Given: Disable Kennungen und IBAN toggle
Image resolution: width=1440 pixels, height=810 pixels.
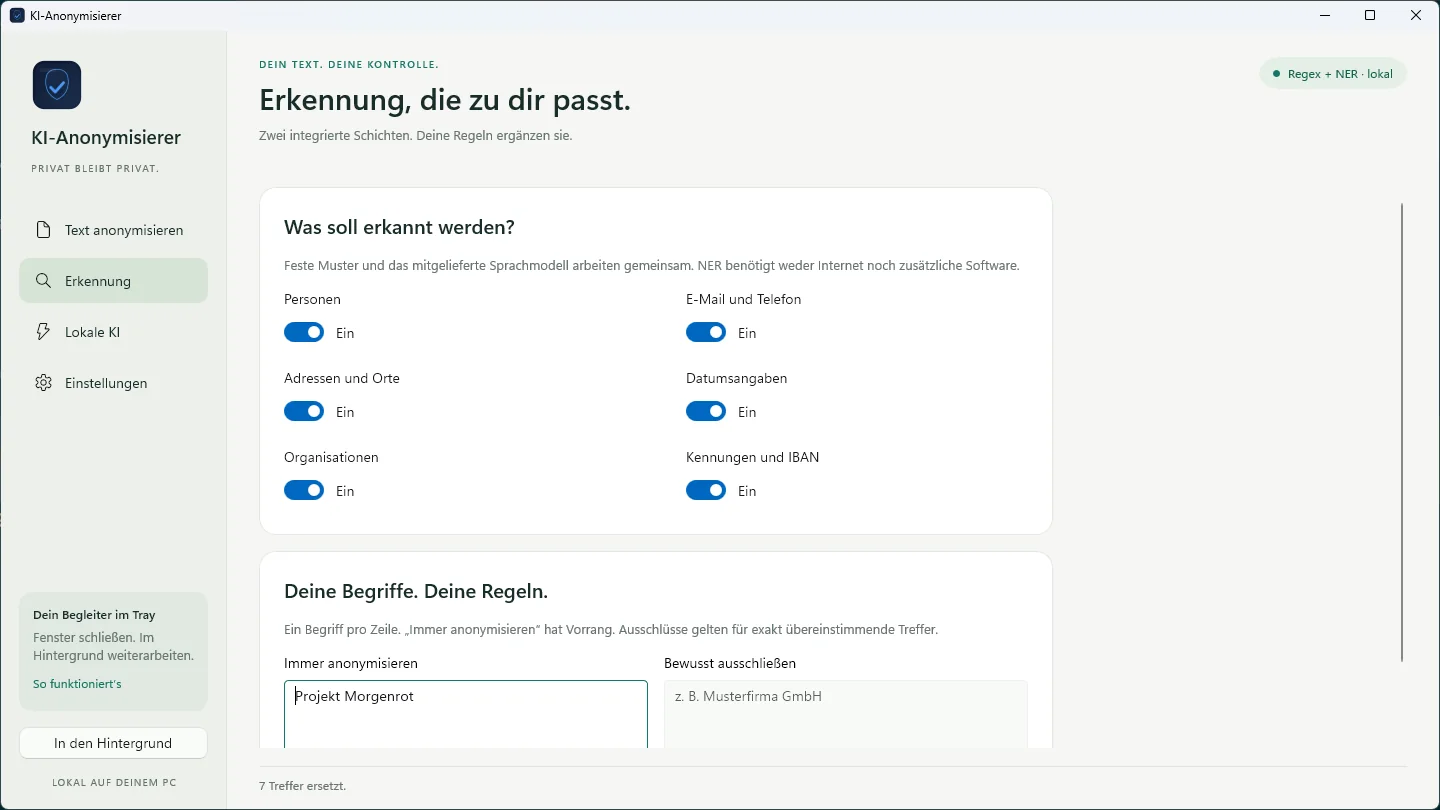Looking at the screenshot, I should click(x=706, y=490).
